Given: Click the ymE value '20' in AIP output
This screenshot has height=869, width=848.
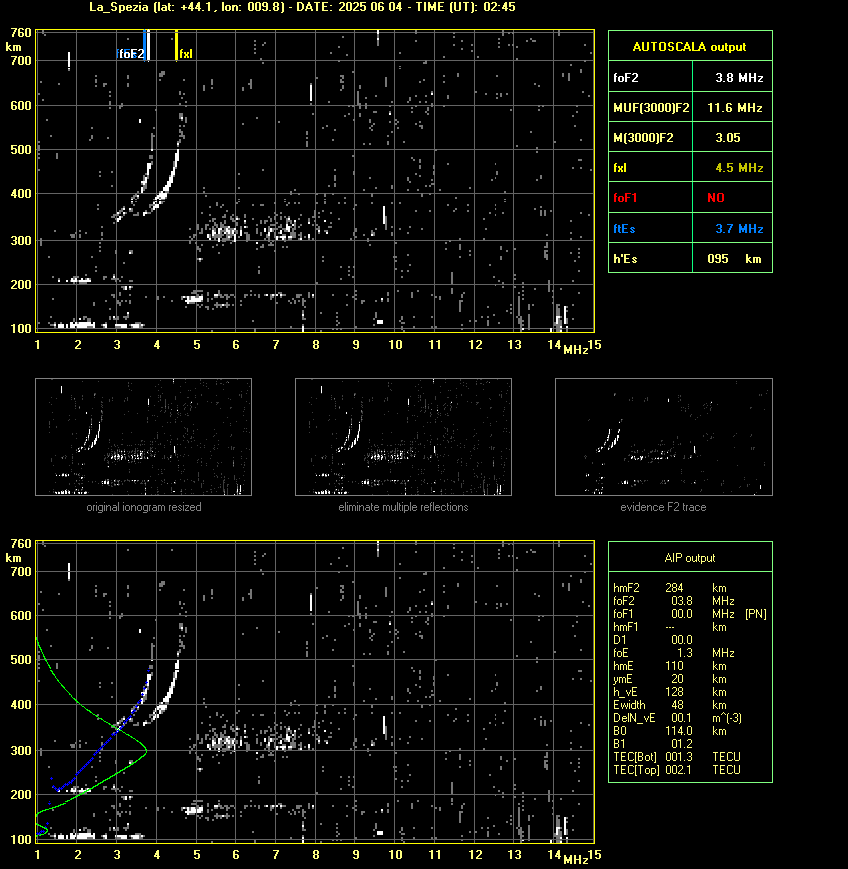Looking at the screenshot, I should (677, 679).
